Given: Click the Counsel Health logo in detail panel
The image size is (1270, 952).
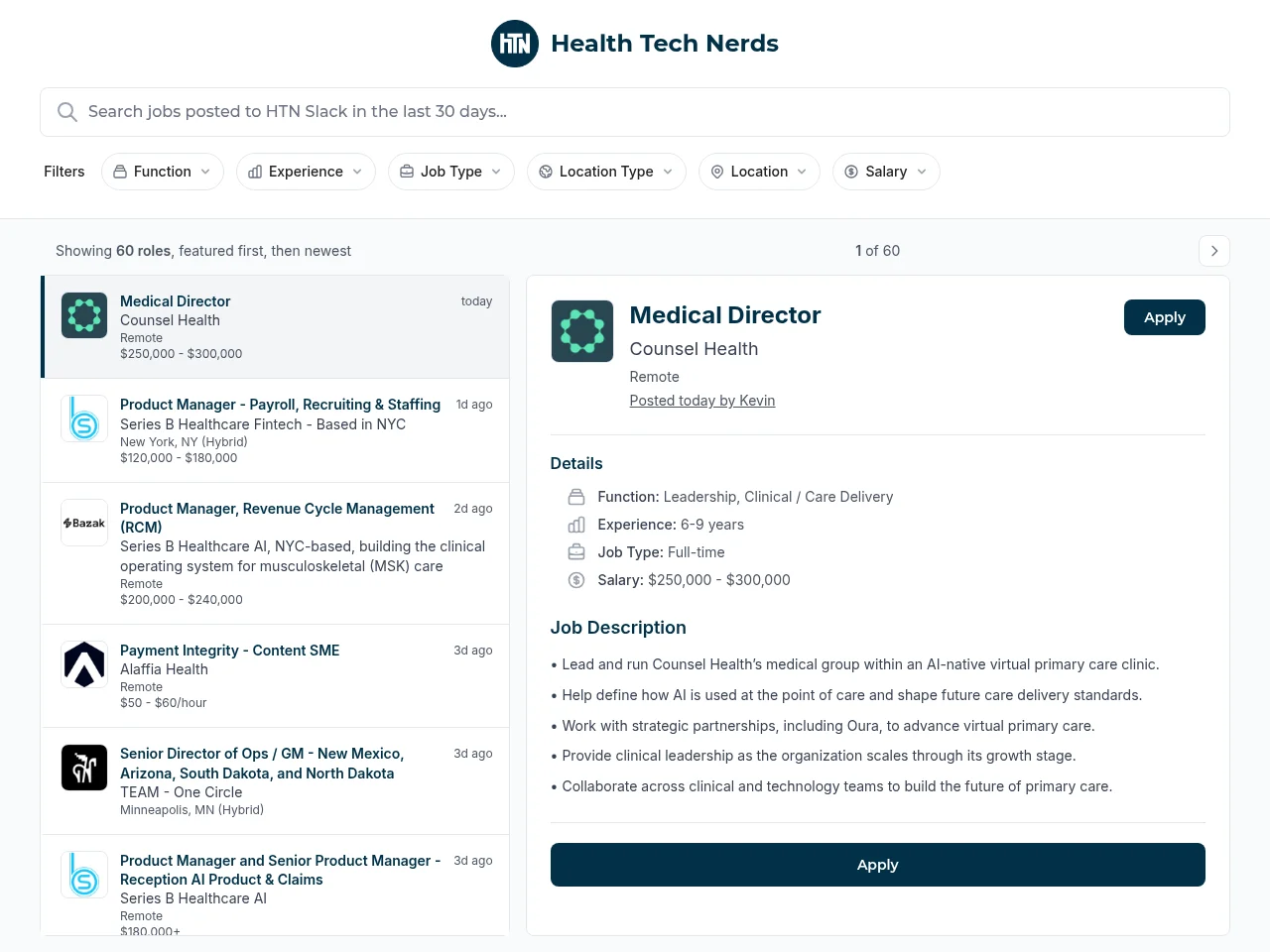Looking at the screenshot, I should click(x=582, y=331).
